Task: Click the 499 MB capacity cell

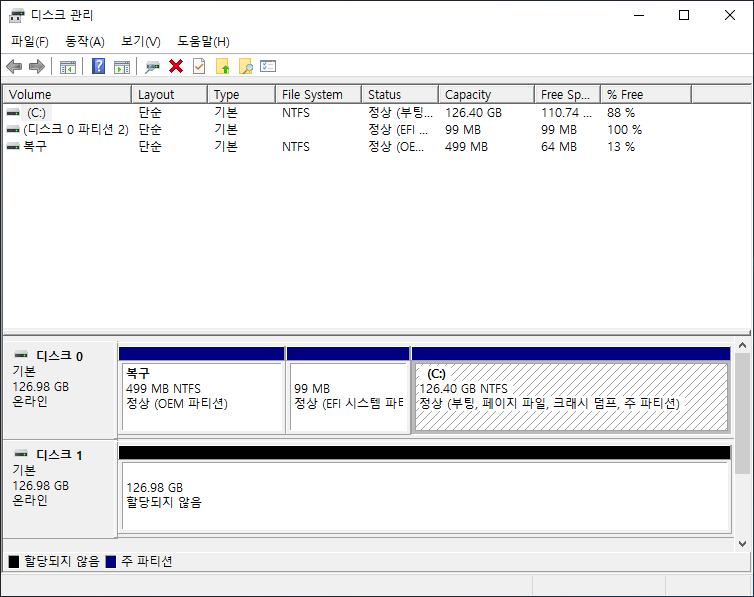Action: pyautogui.click(x=466, y=147)
